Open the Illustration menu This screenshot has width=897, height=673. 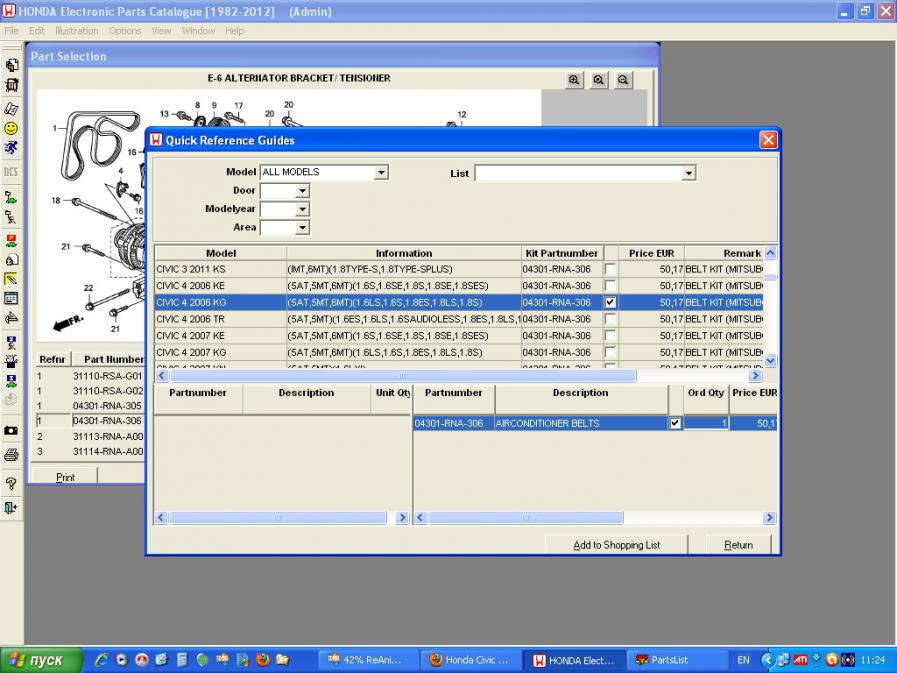(x=77, y=31)
